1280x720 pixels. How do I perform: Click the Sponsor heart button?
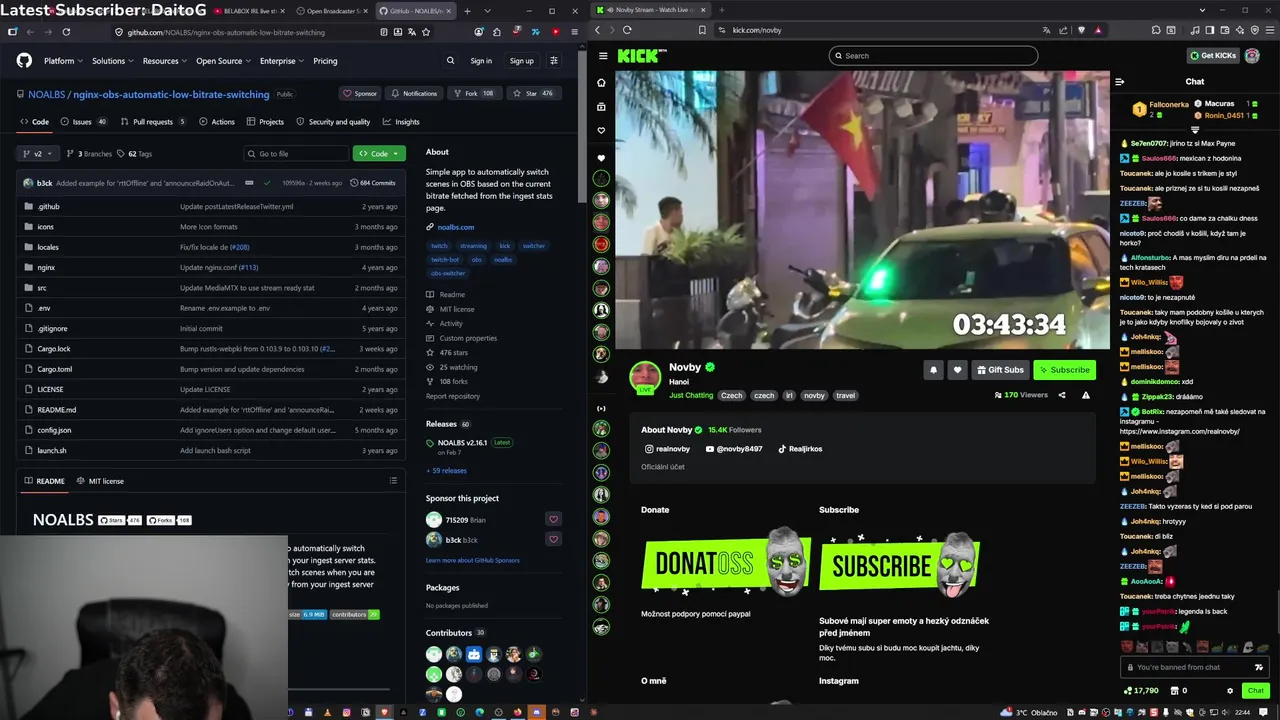coord(360,94)
